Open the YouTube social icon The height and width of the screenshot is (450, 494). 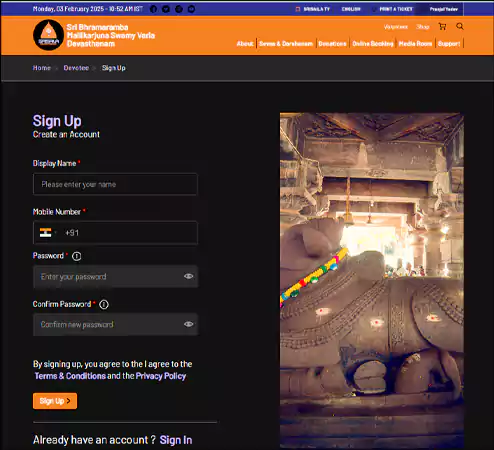tap(191, 9)
